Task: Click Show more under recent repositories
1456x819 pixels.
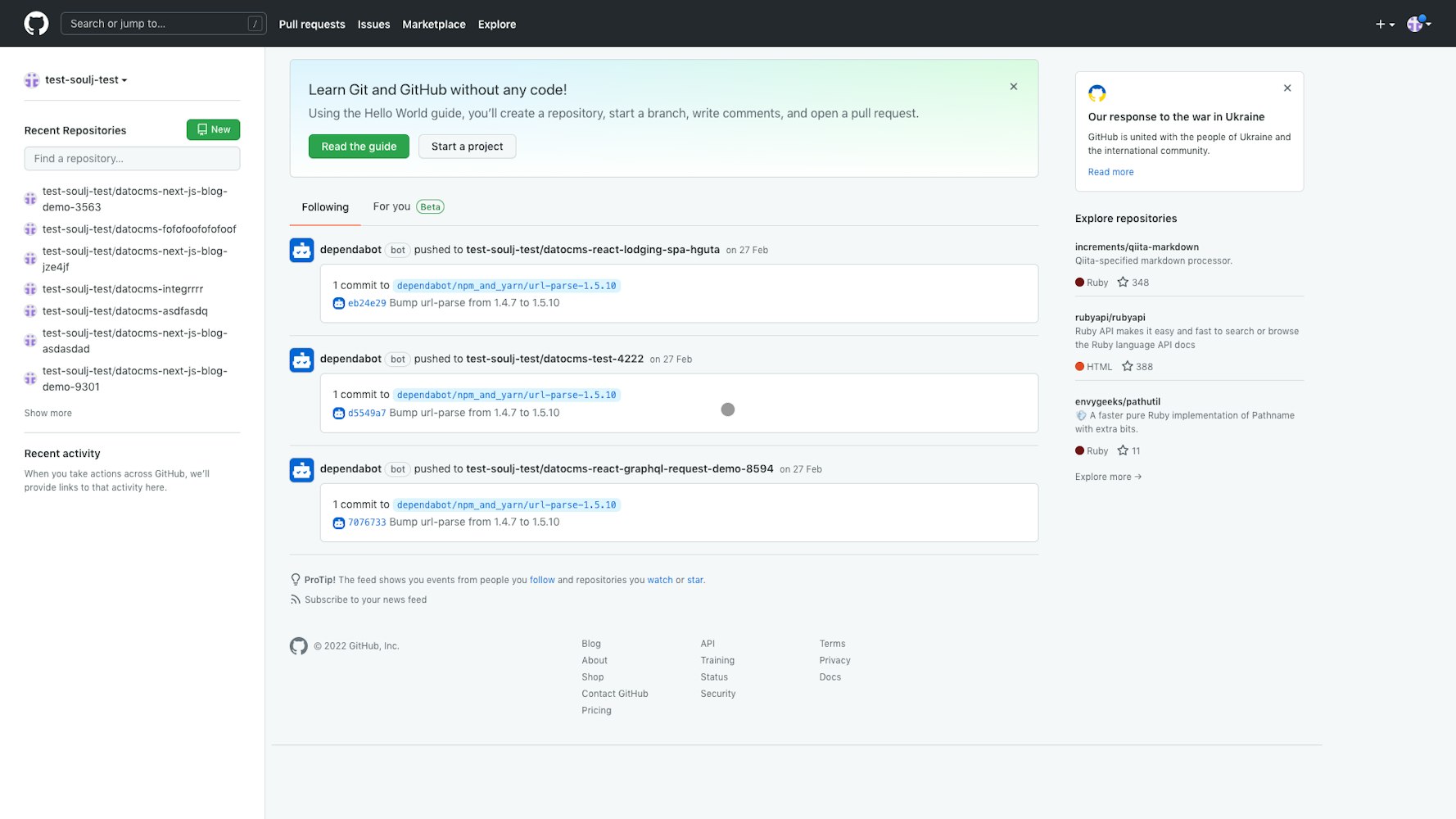Action: (48, 414)
